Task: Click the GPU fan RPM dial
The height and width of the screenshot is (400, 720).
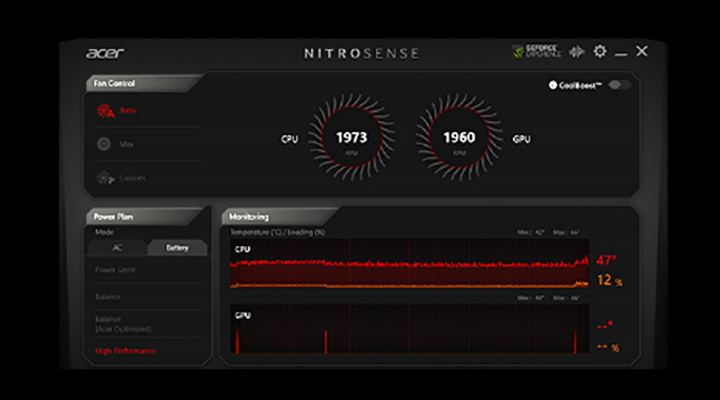Action: 459,139
